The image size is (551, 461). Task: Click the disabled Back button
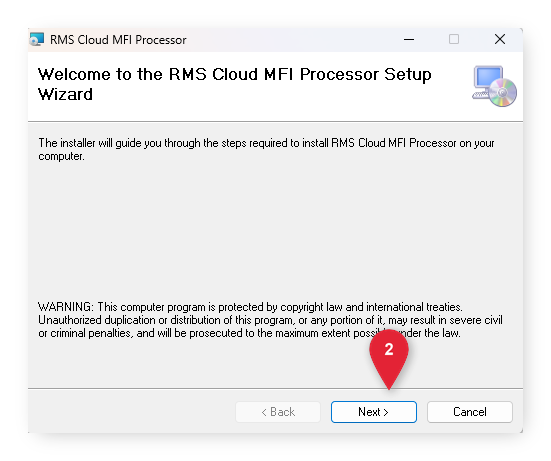[278, 411]
